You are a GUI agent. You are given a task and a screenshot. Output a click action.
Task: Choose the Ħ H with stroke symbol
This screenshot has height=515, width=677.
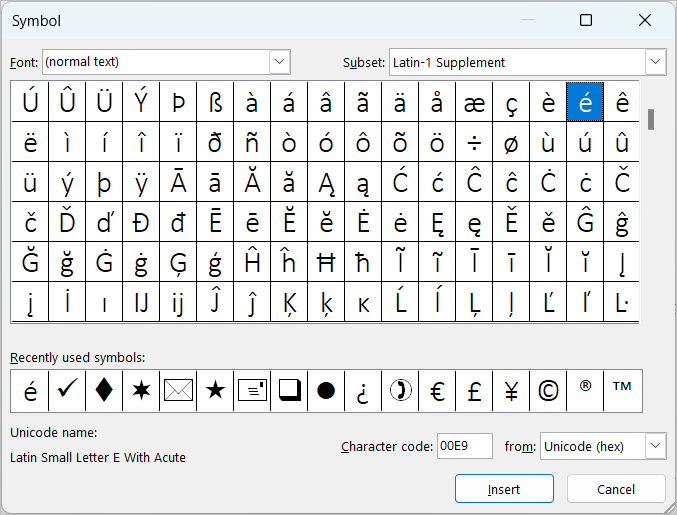[326, 262]
